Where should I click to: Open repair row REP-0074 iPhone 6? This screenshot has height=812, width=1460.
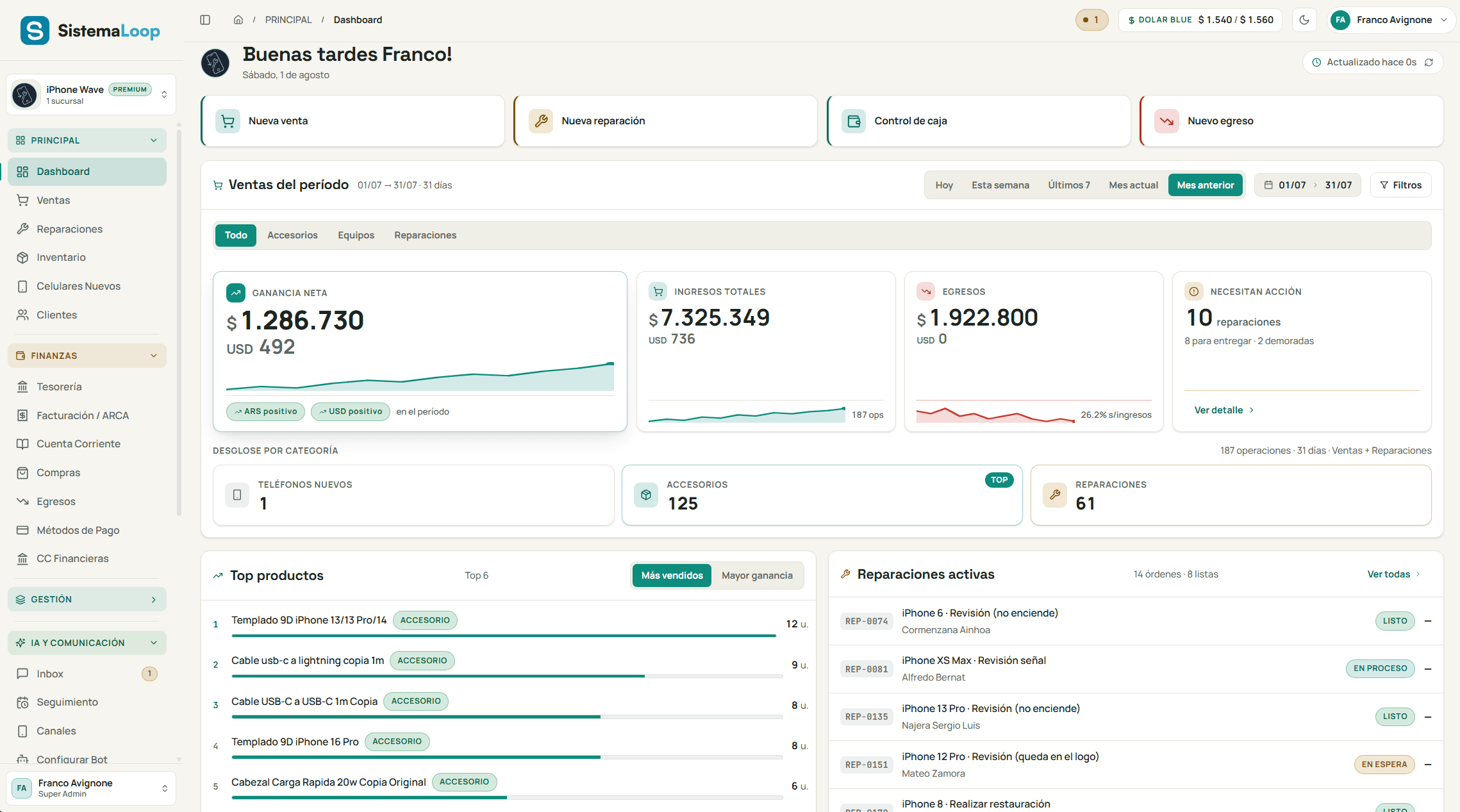click(1136, 621)
